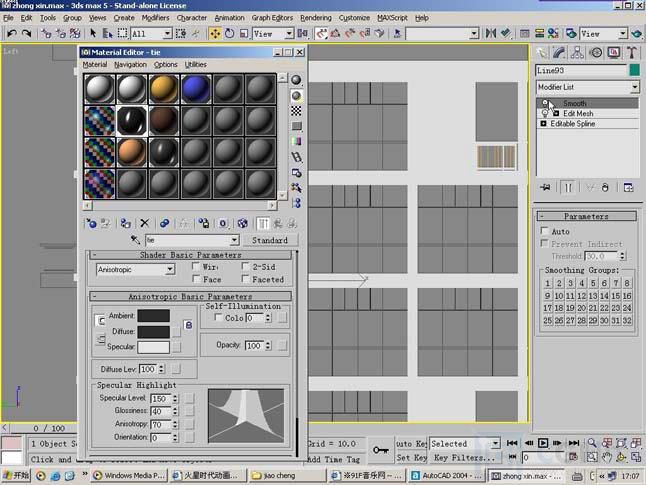Click Get Material icon in Material Editor

pos(91,223)
